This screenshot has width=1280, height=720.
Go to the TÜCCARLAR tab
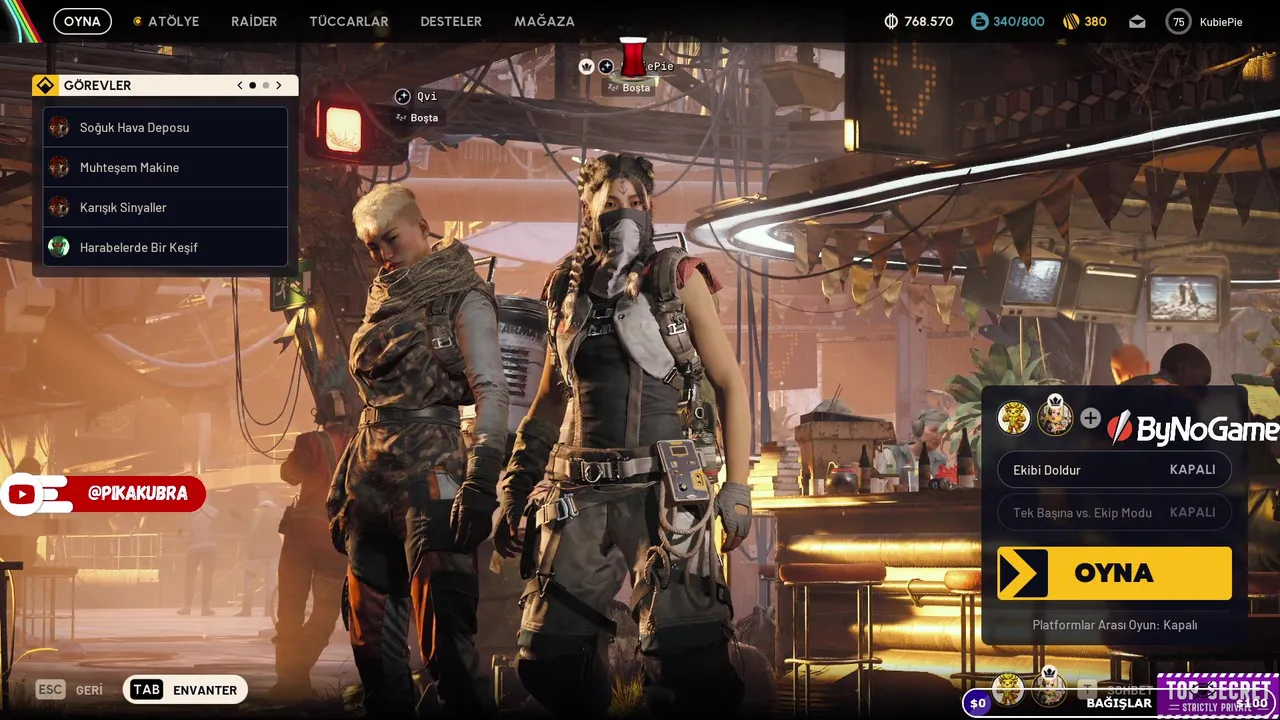click(349, 21)
